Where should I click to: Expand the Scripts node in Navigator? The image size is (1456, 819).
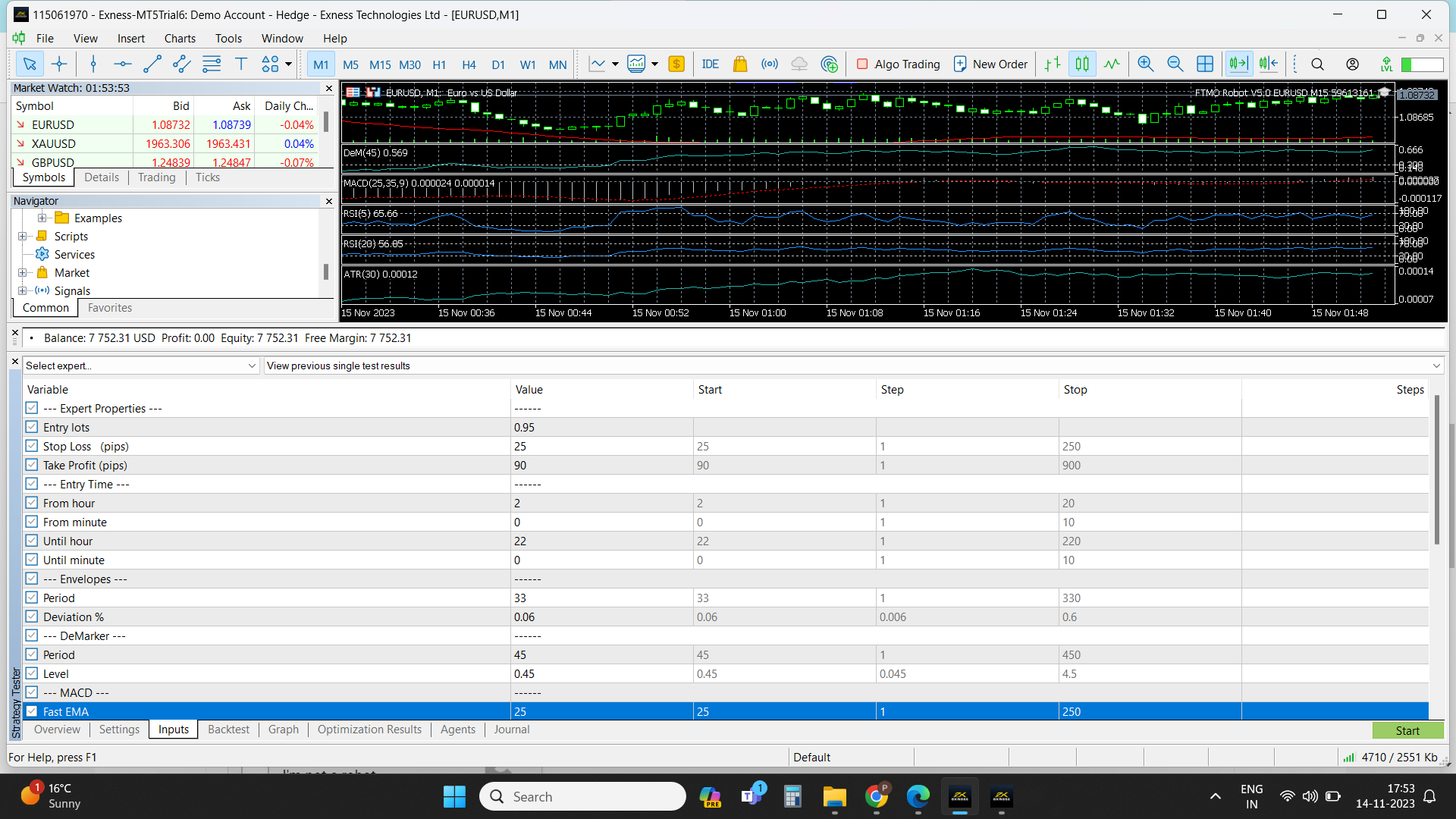pos(23,237)
